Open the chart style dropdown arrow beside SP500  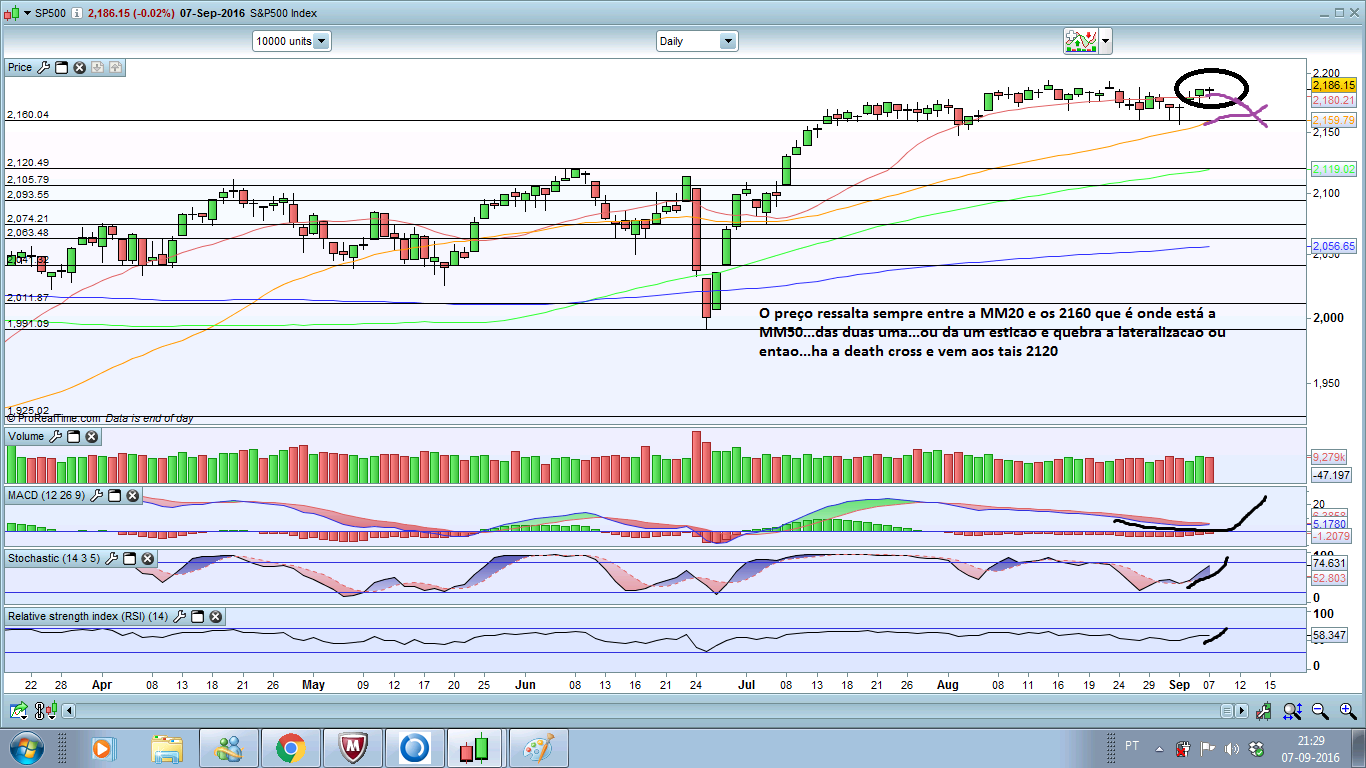tap(27, 13)
